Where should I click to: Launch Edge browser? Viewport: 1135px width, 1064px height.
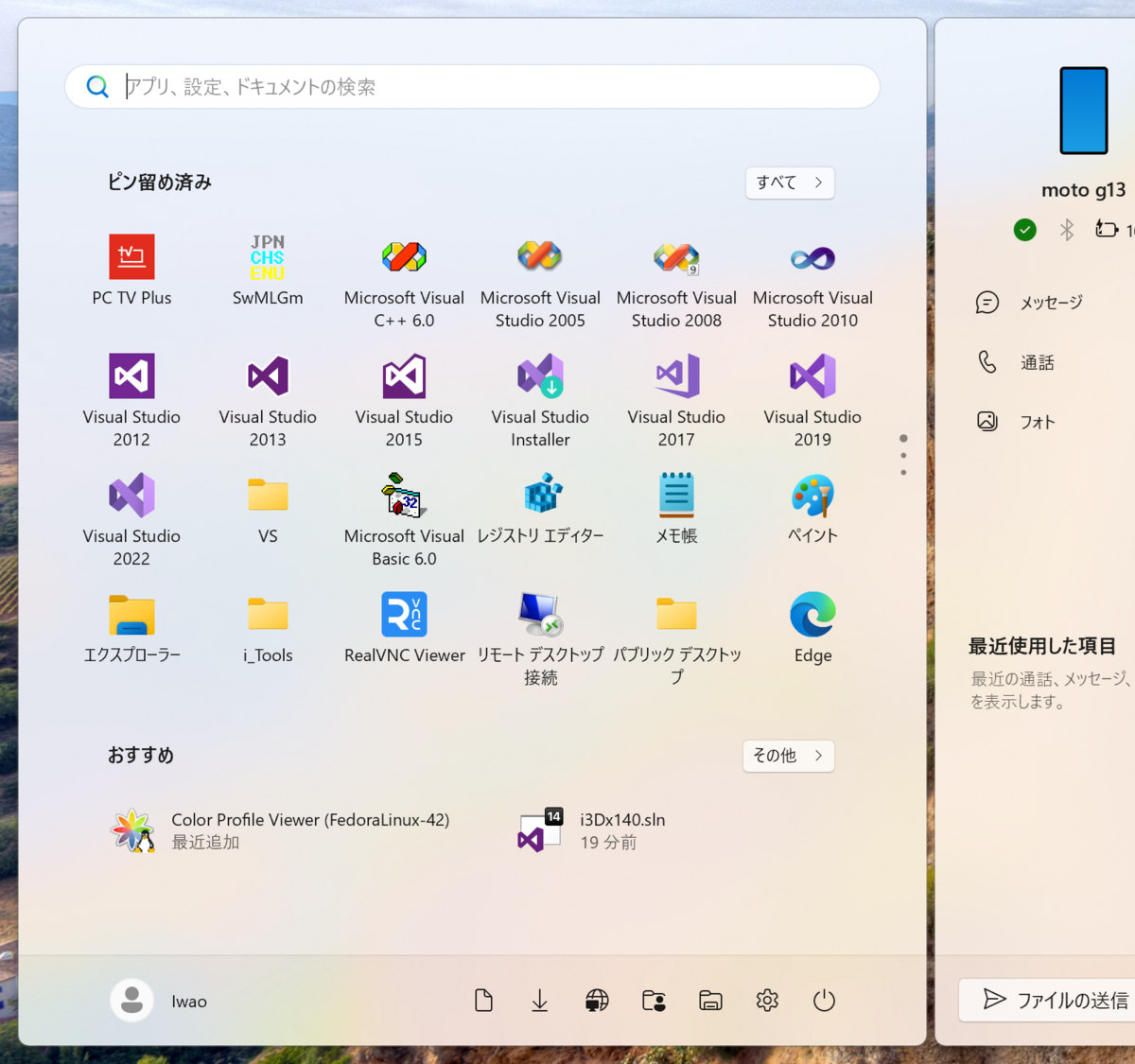pyautogui.click(x=812, y=628)
